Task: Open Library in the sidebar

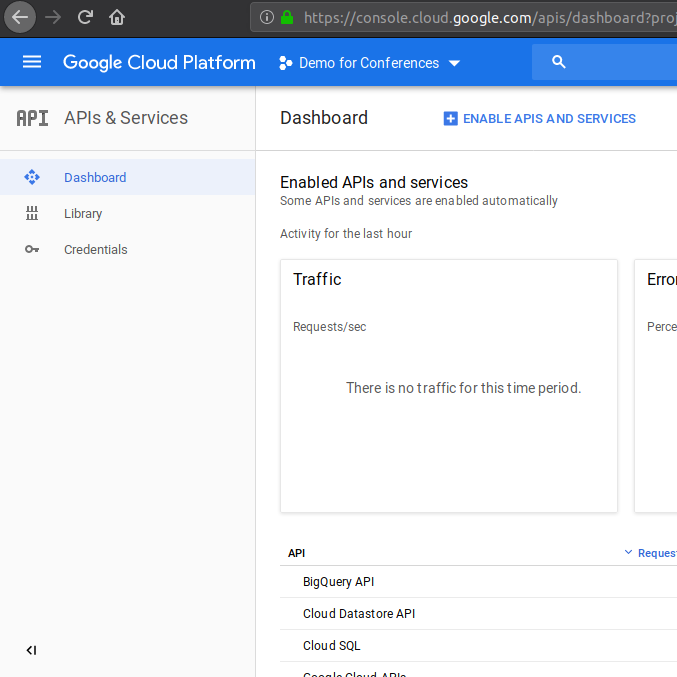Action: [128, 213]
